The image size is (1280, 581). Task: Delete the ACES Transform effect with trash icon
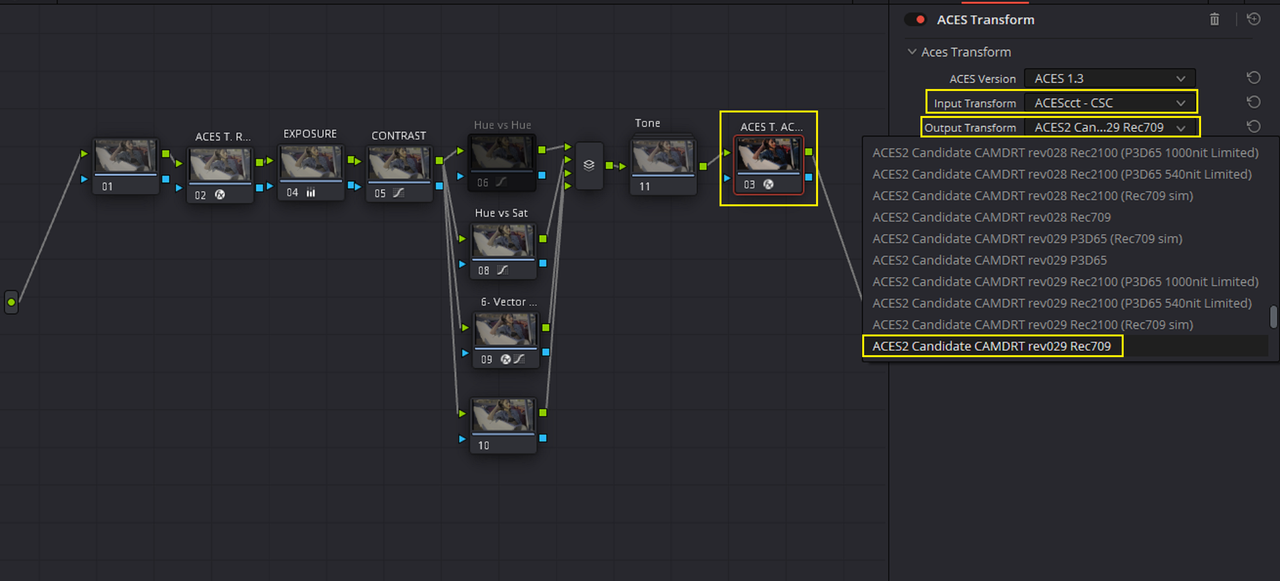click(x=1215, y=19)
